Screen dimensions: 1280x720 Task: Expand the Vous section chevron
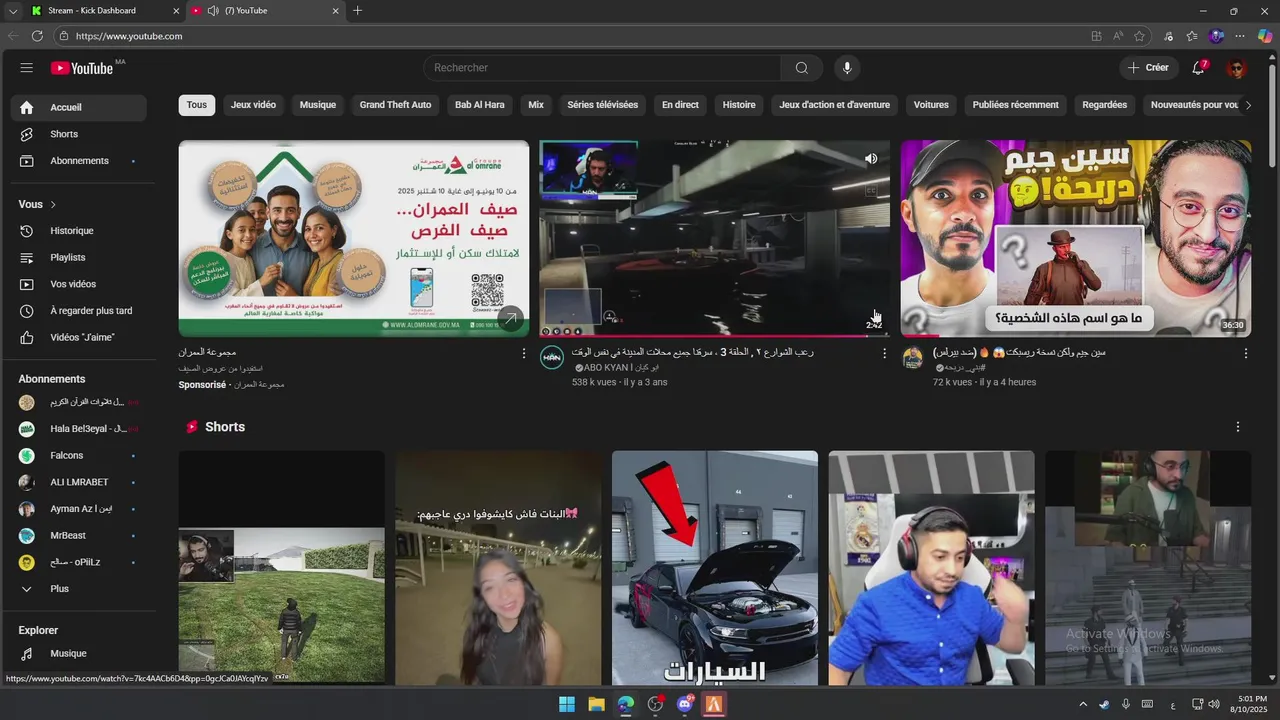tap(53, 205)
